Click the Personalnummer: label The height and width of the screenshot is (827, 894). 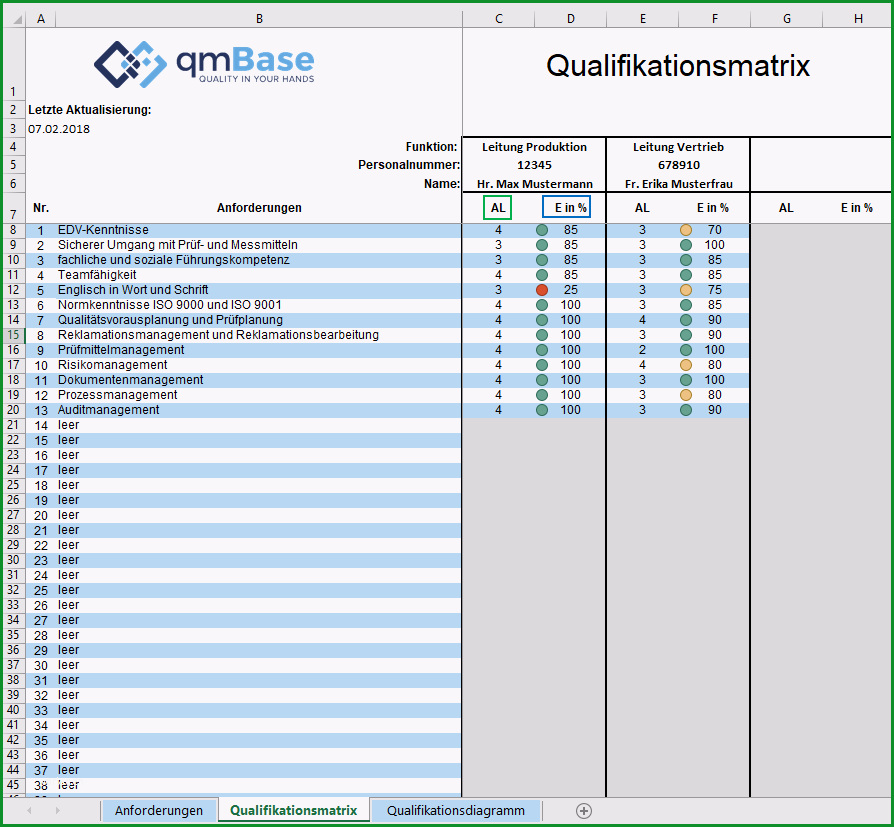pyautogui.click(x=409, y=165)
